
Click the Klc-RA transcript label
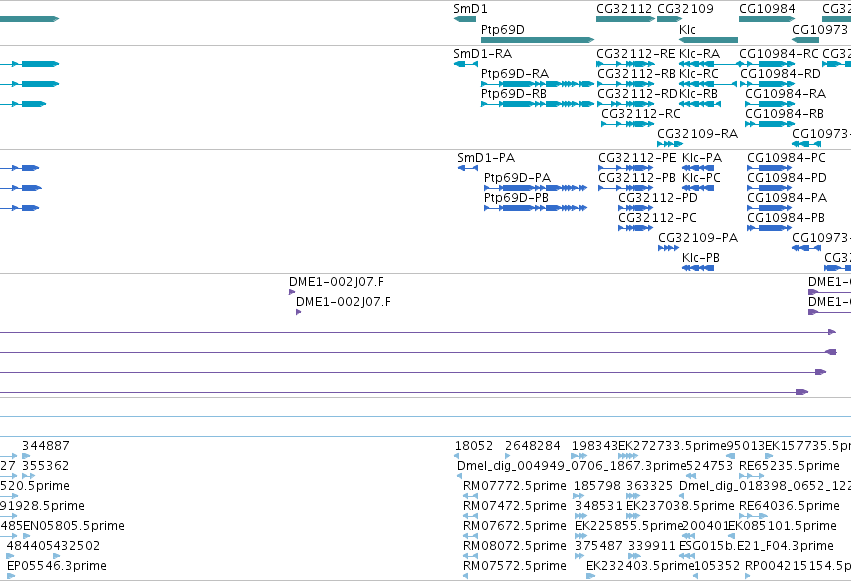point(699,54)
